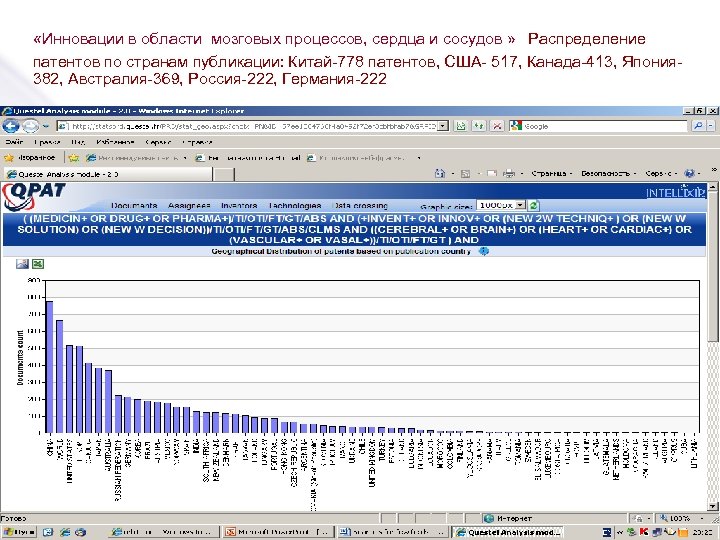Switch to the Assignees tab
Screen dimensions: 720x540
click(x=189, y=206)
